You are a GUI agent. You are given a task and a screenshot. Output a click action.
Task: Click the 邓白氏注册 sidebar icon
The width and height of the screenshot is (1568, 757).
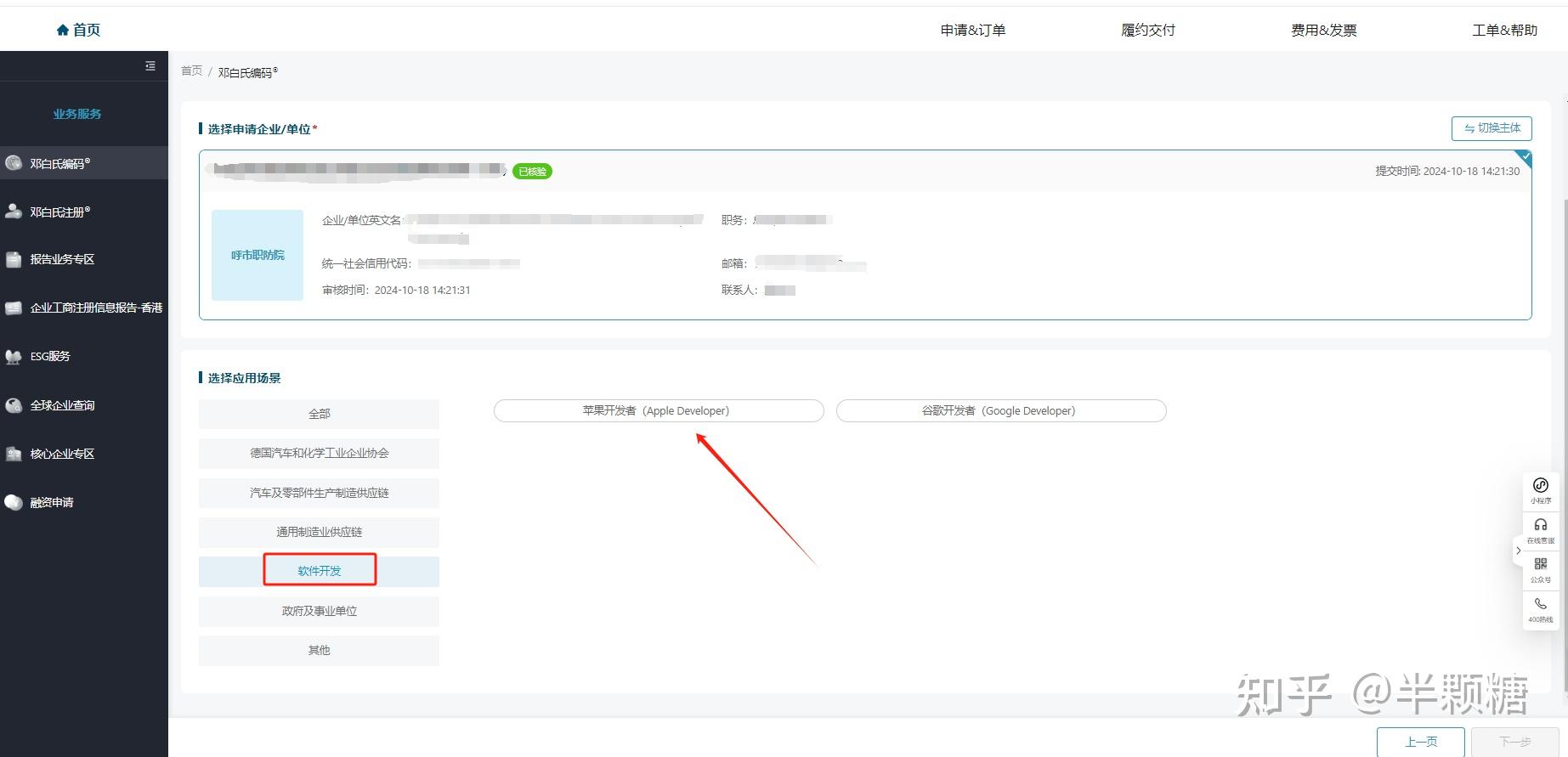click(x=14, y=212)
